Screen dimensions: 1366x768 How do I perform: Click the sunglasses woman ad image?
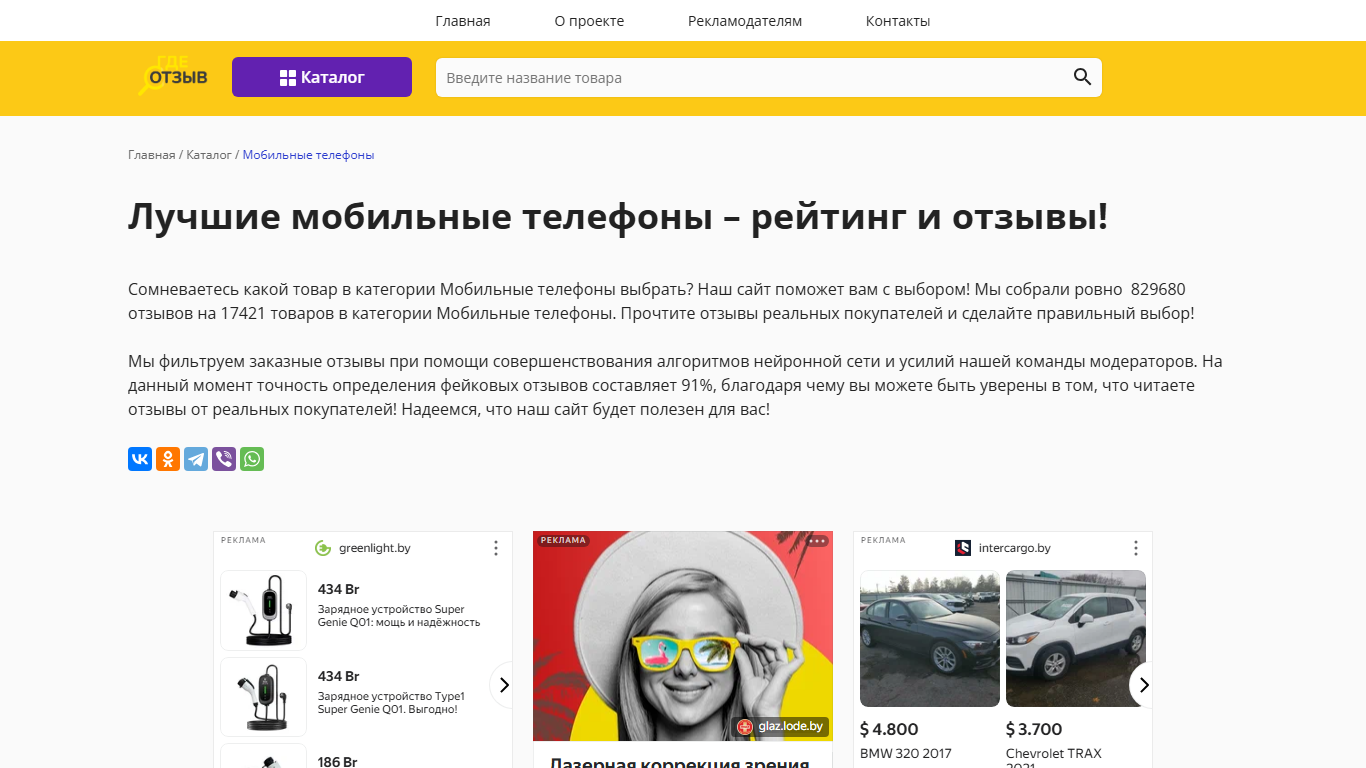tap(683, 636)
